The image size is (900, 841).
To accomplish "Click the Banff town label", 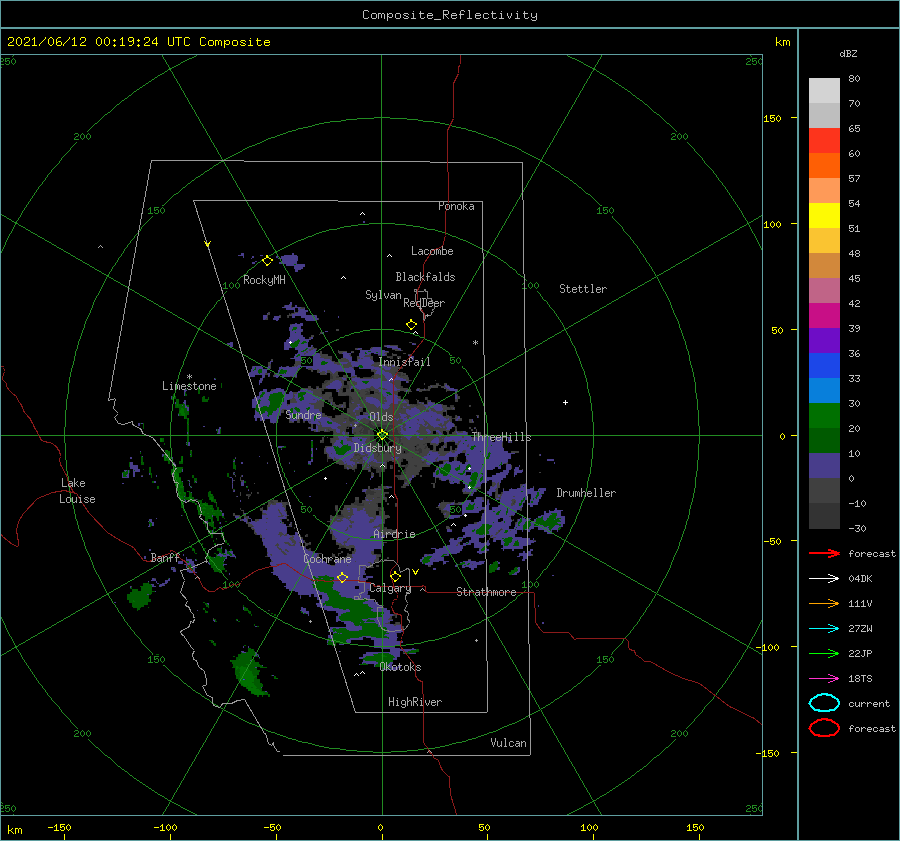I will click(x=165, y=557).
